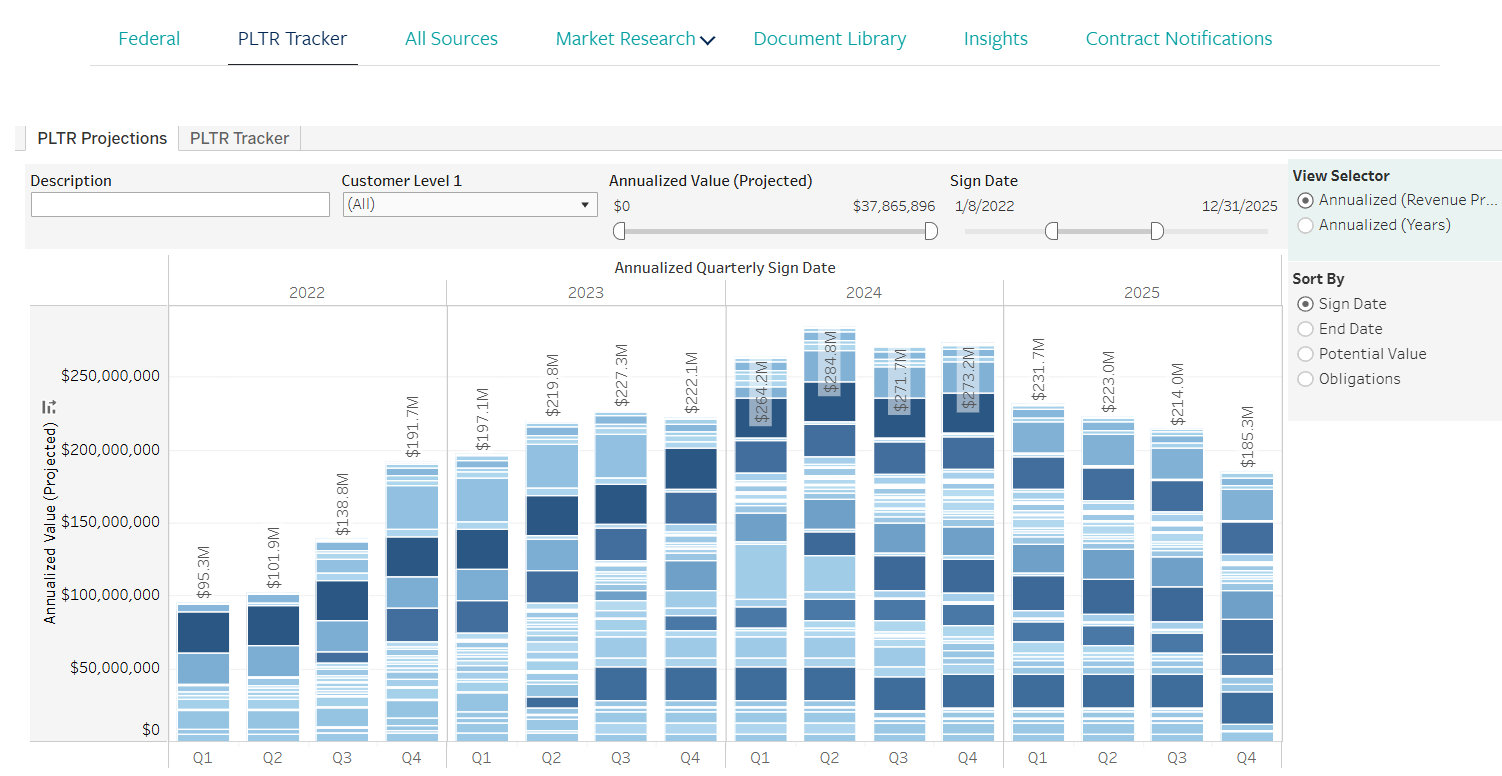Screen dimensions: 1502x776
Task: Select Annualized (Revenue Pr... view option
Action: 1396,200
